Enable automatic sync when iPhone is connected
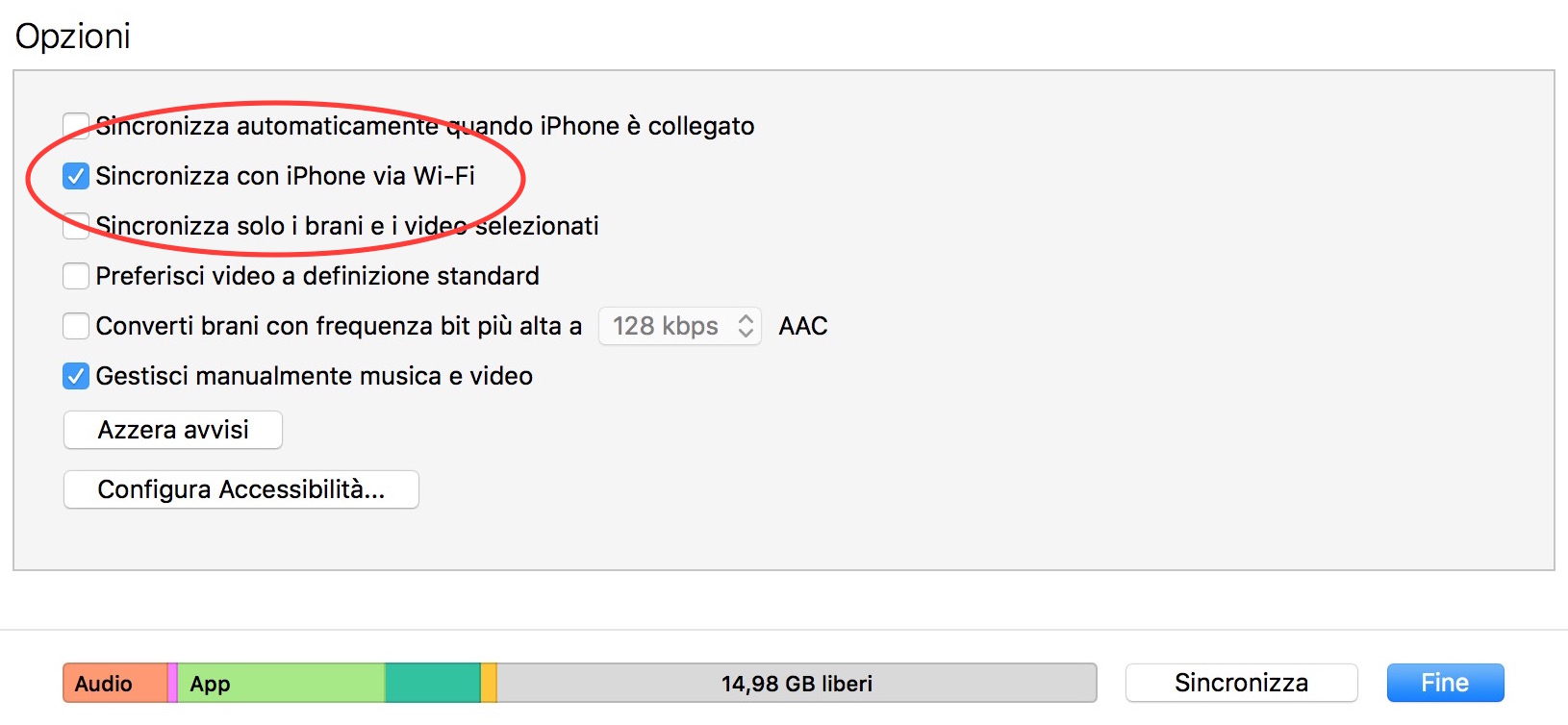 point(76,126)
